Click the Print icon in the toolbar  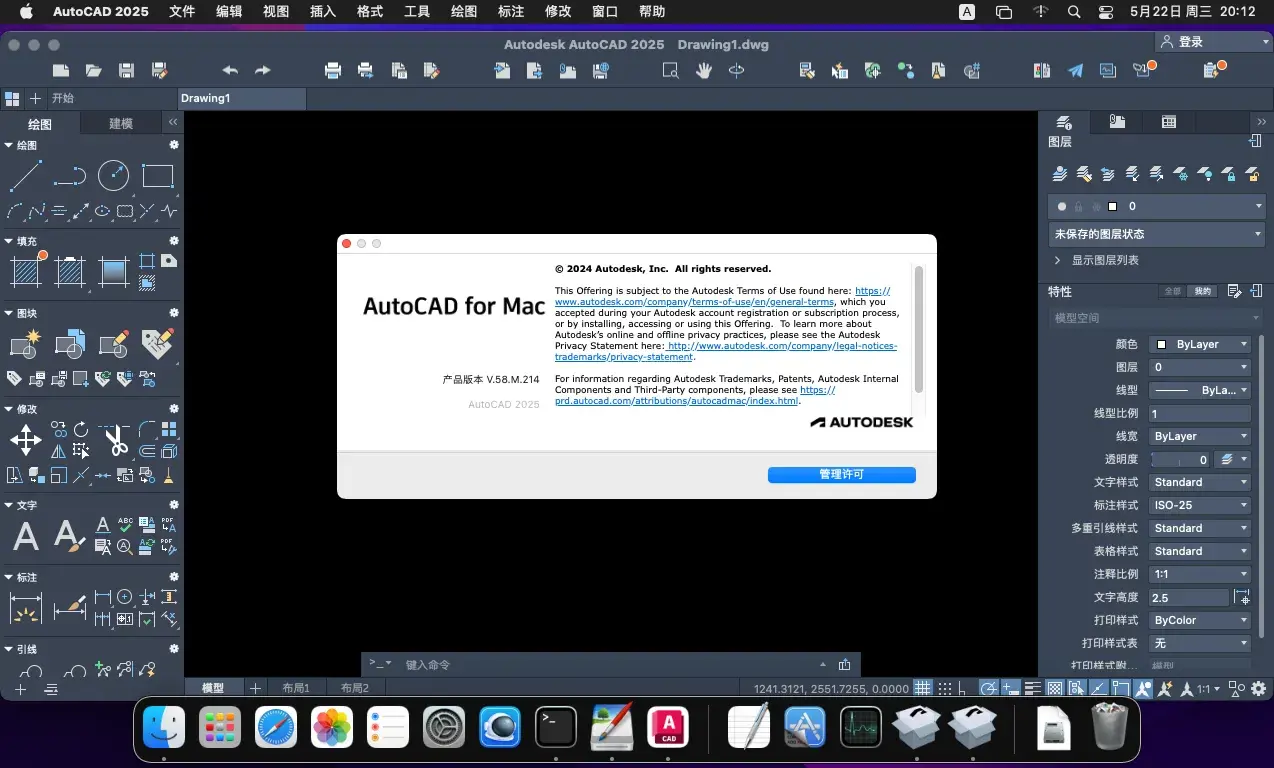(x=333, y=70)
